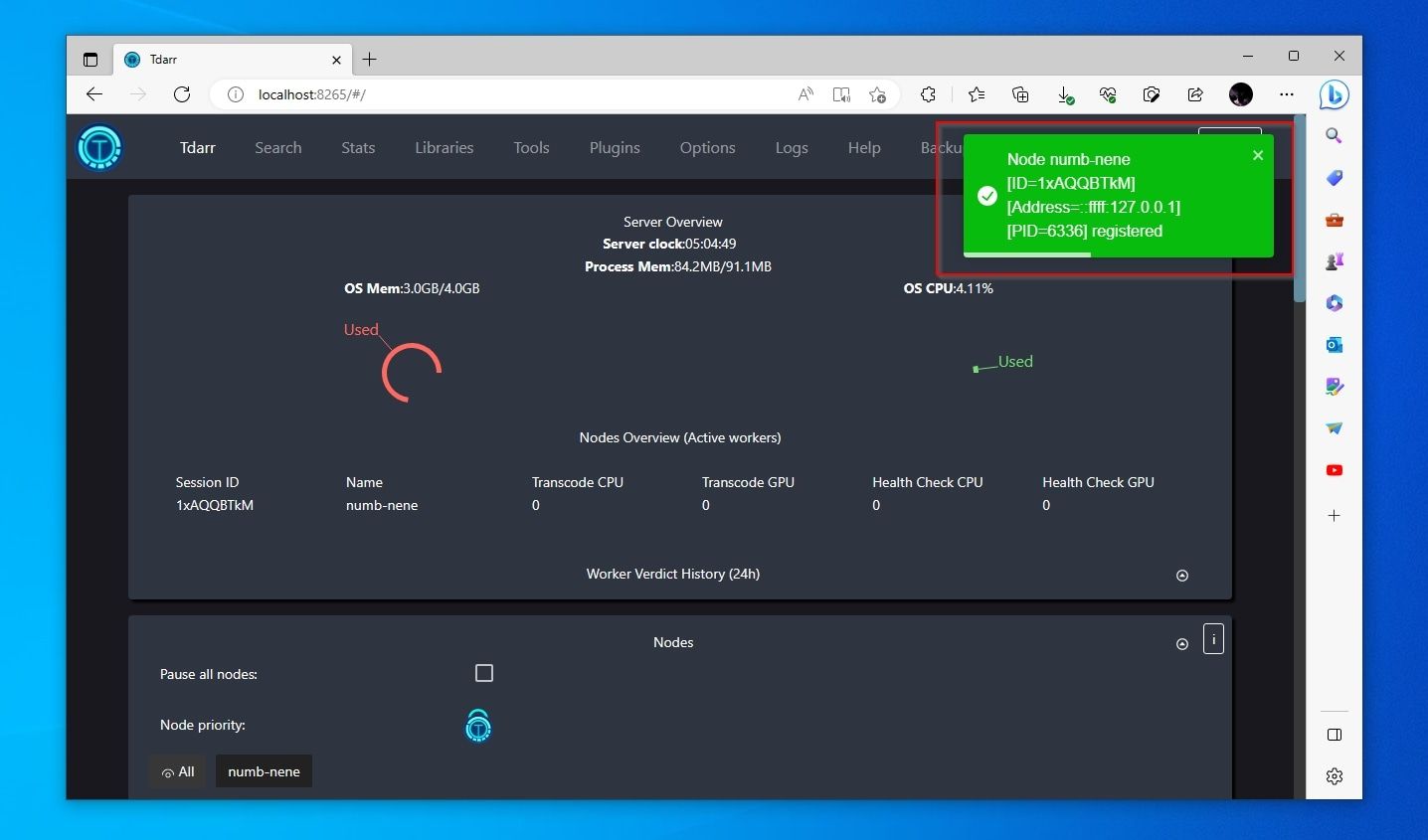Expand the Worker Verdict History section

1182,575
